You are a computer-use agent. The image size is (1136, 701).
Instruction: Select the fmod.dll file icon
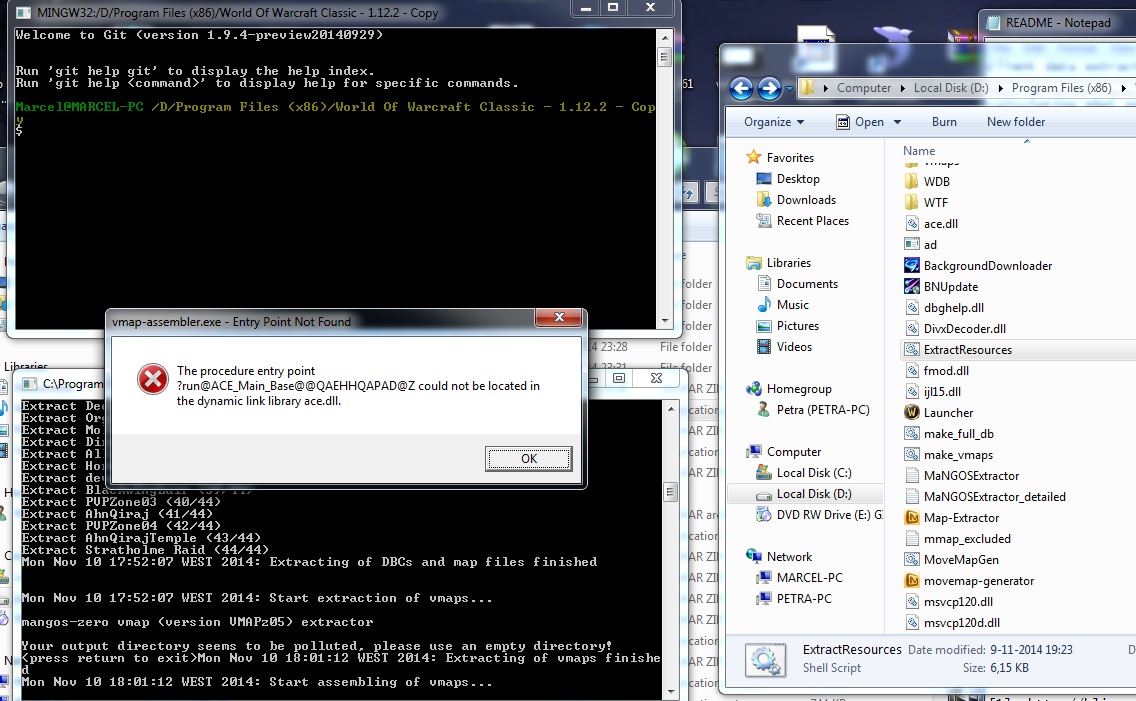click(912, 370)
